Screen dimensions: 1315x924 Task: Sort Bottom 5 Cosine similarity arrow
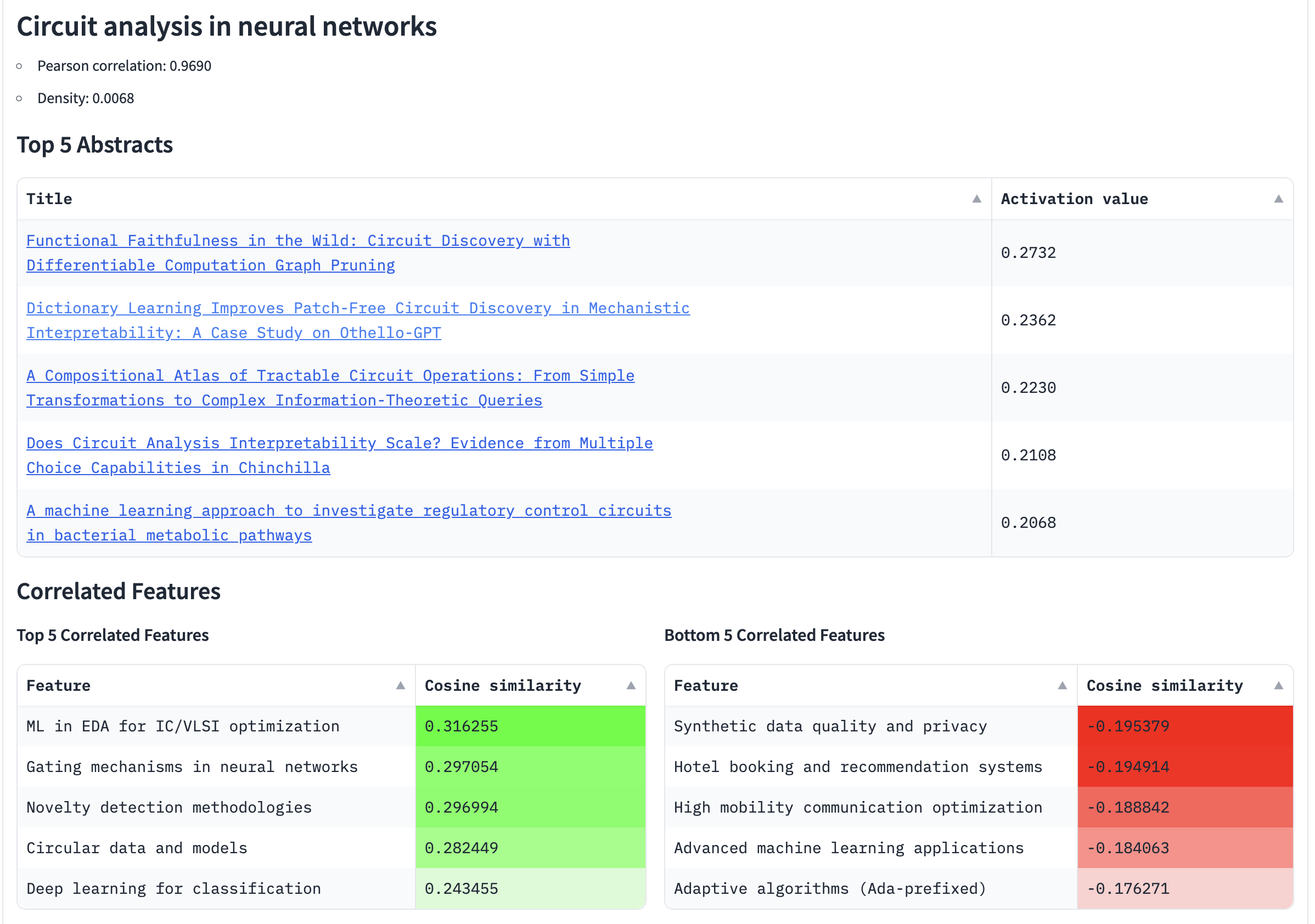1278,686
